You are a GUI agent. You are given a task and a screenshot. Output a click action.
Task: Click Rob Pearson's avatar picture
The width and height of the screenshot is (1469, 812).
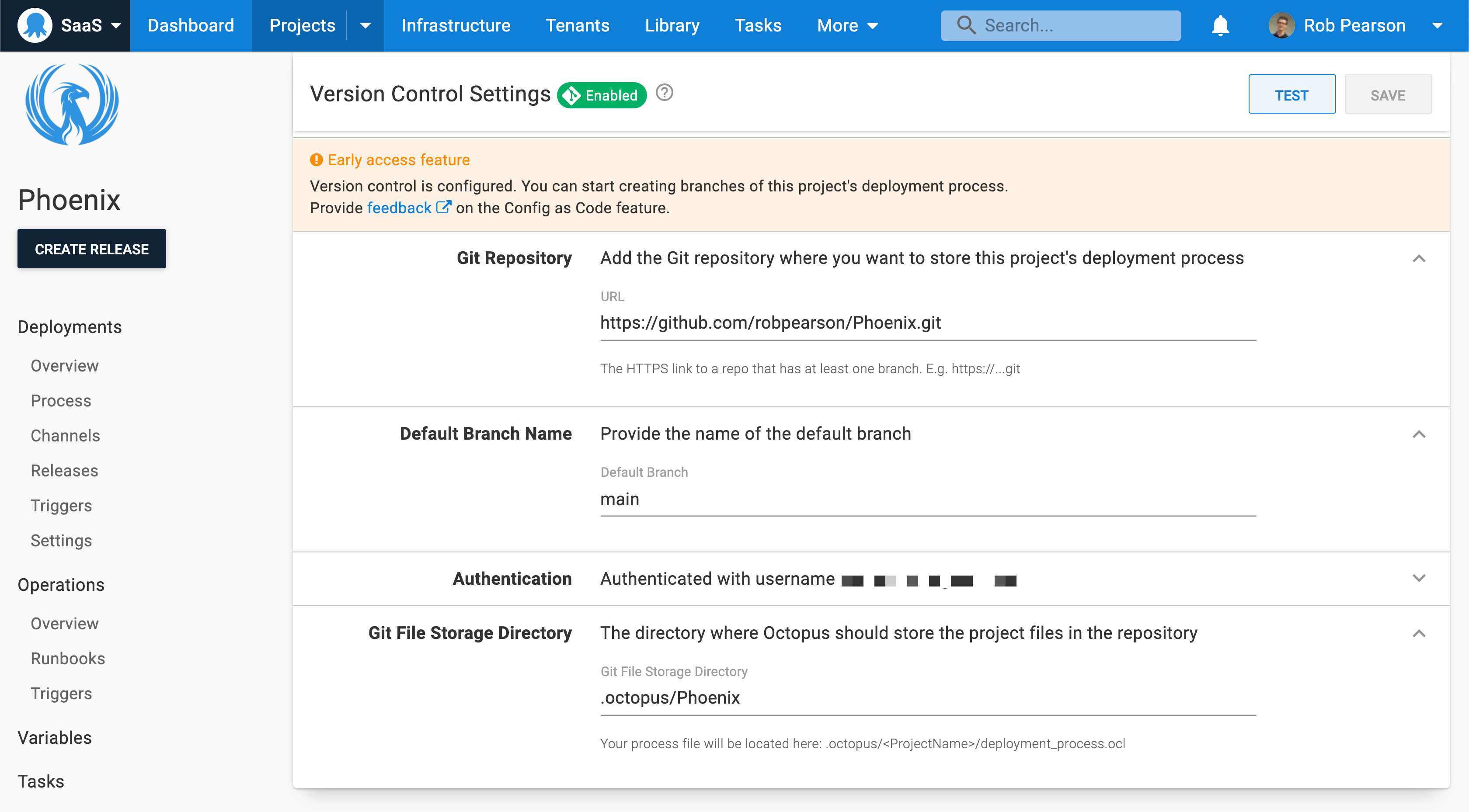pyautogui.click(x=1281, y=25)
